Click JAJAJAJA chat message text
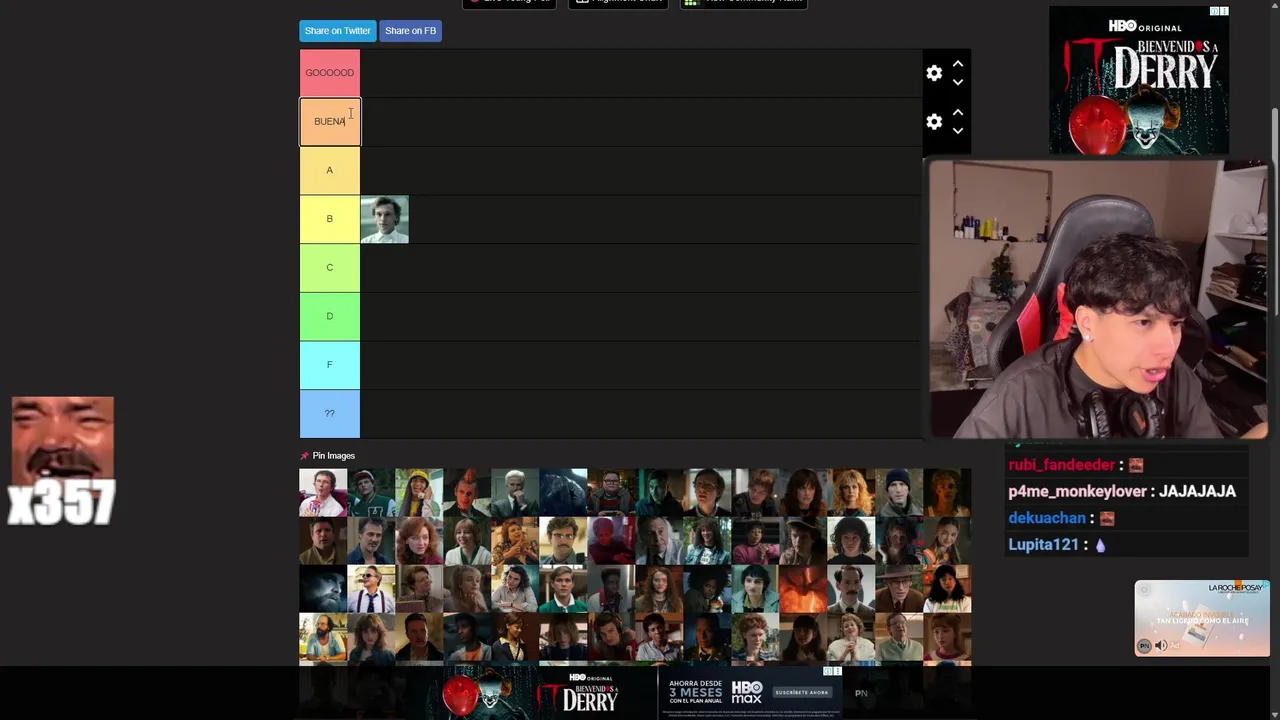This screenshot has width=1280, height=720. 1197,492
